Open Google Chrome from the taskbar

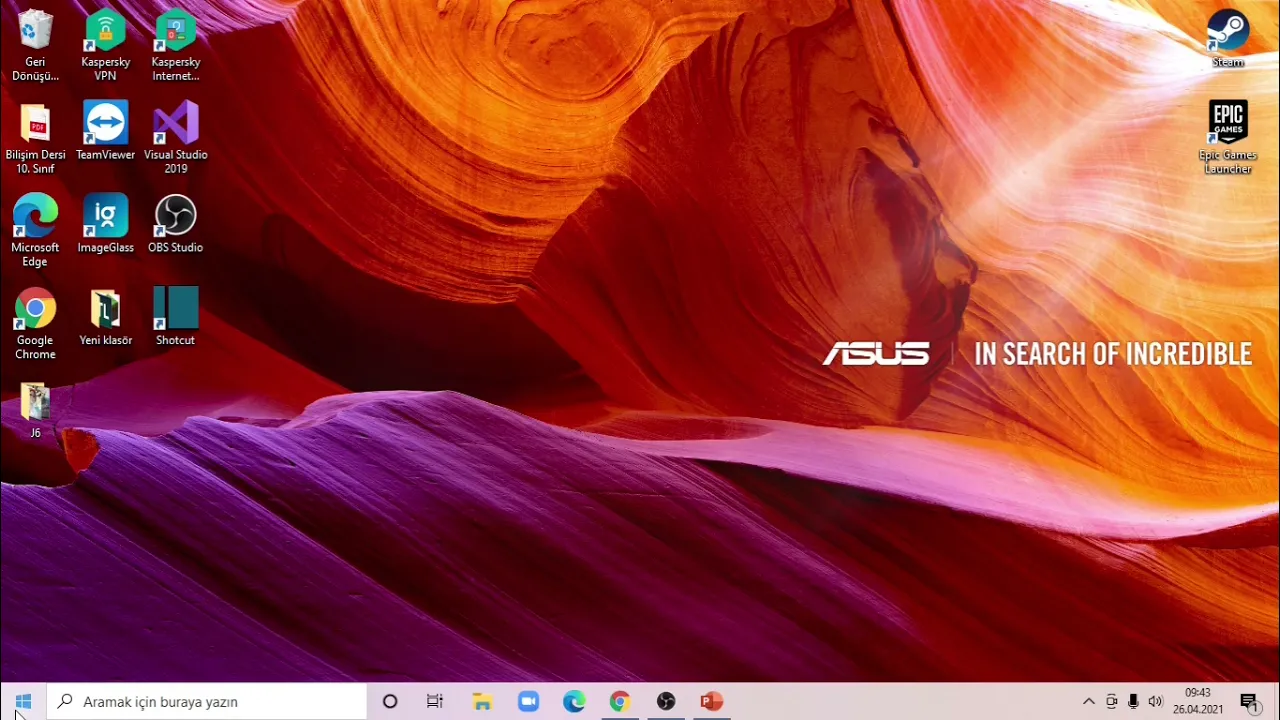click(x=620, y=702)
